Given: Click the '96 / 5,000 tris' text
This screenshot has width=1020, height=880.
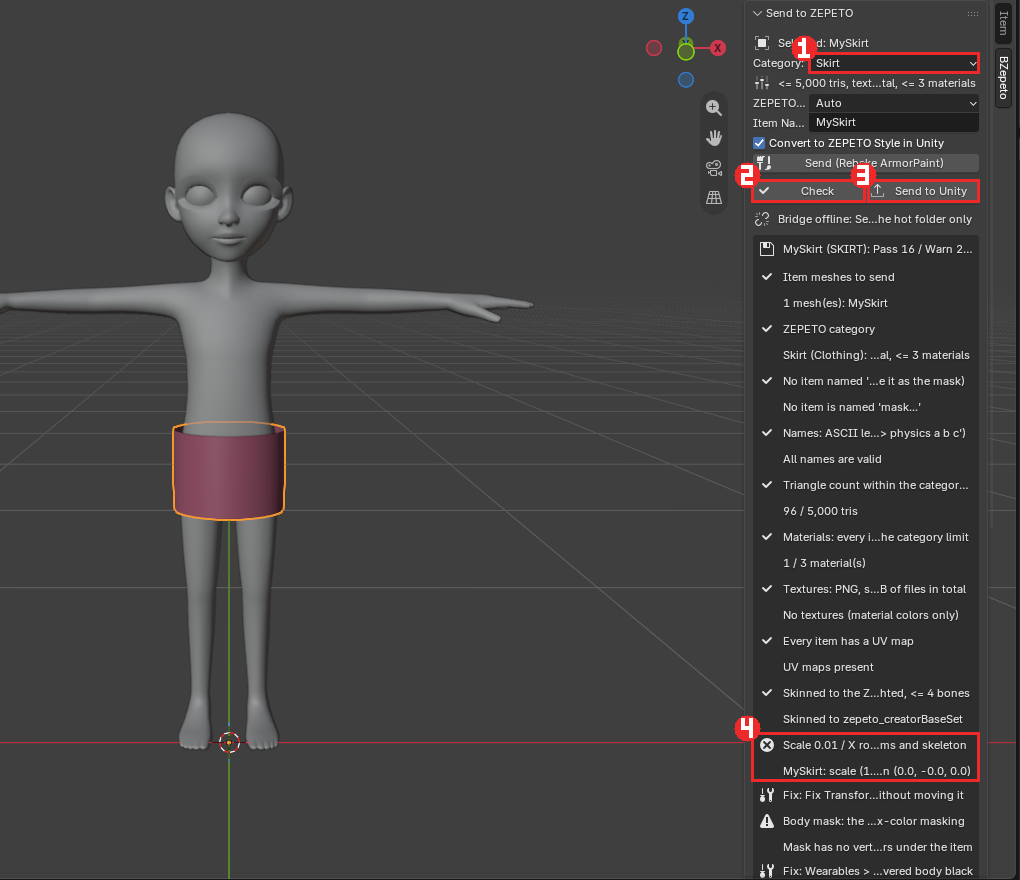Looking at the screenshot, I should coord(820,511).
